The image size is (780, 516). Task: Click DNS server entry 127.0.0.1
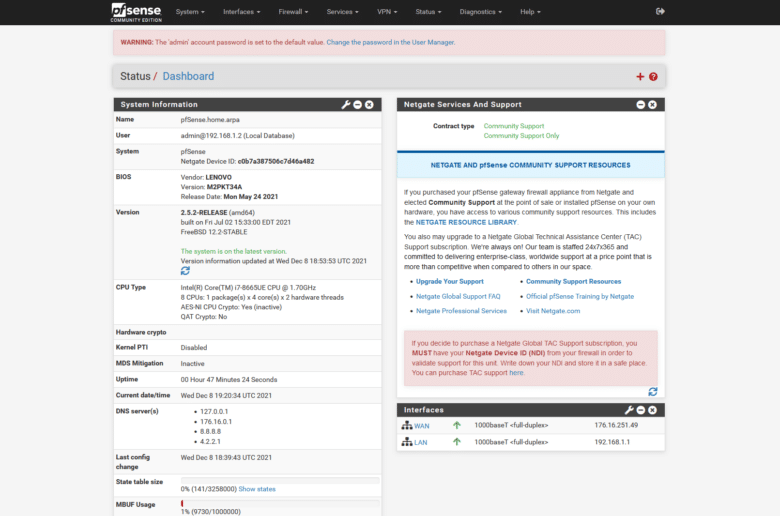click(214, 412)
